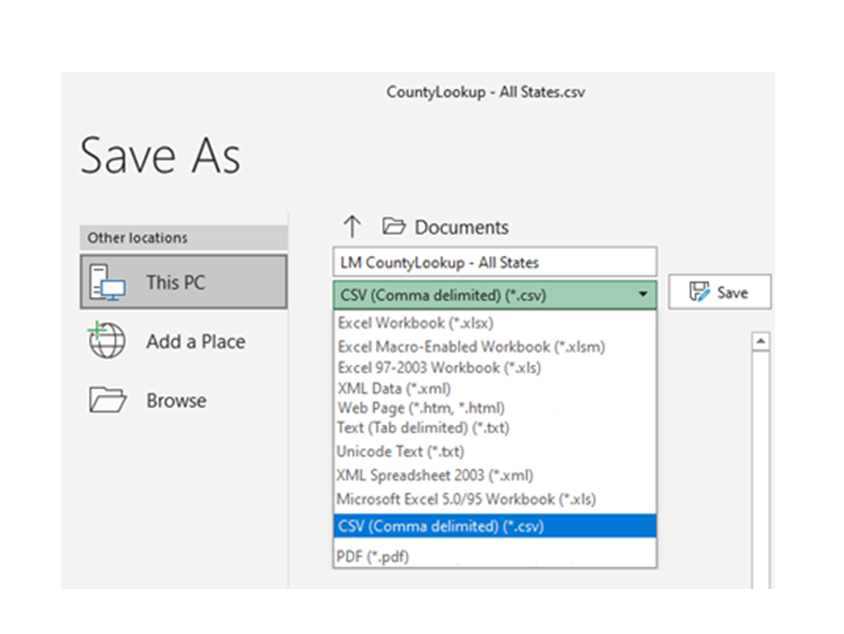Click the Save floppy disk icon
844x634 pixels.
coord(699,292)
